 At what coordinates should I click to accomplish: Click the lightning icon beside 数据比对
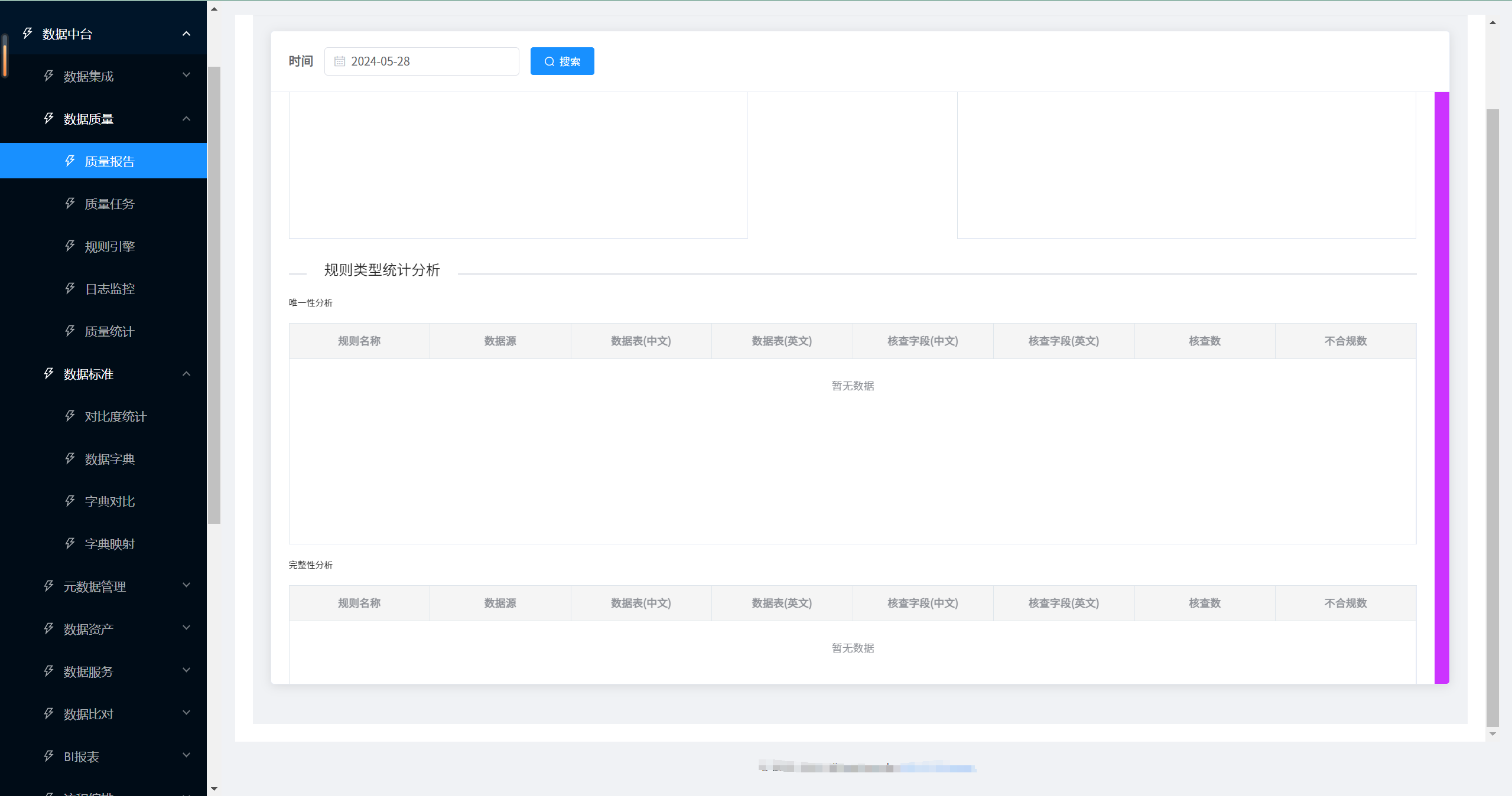(48, 713)
